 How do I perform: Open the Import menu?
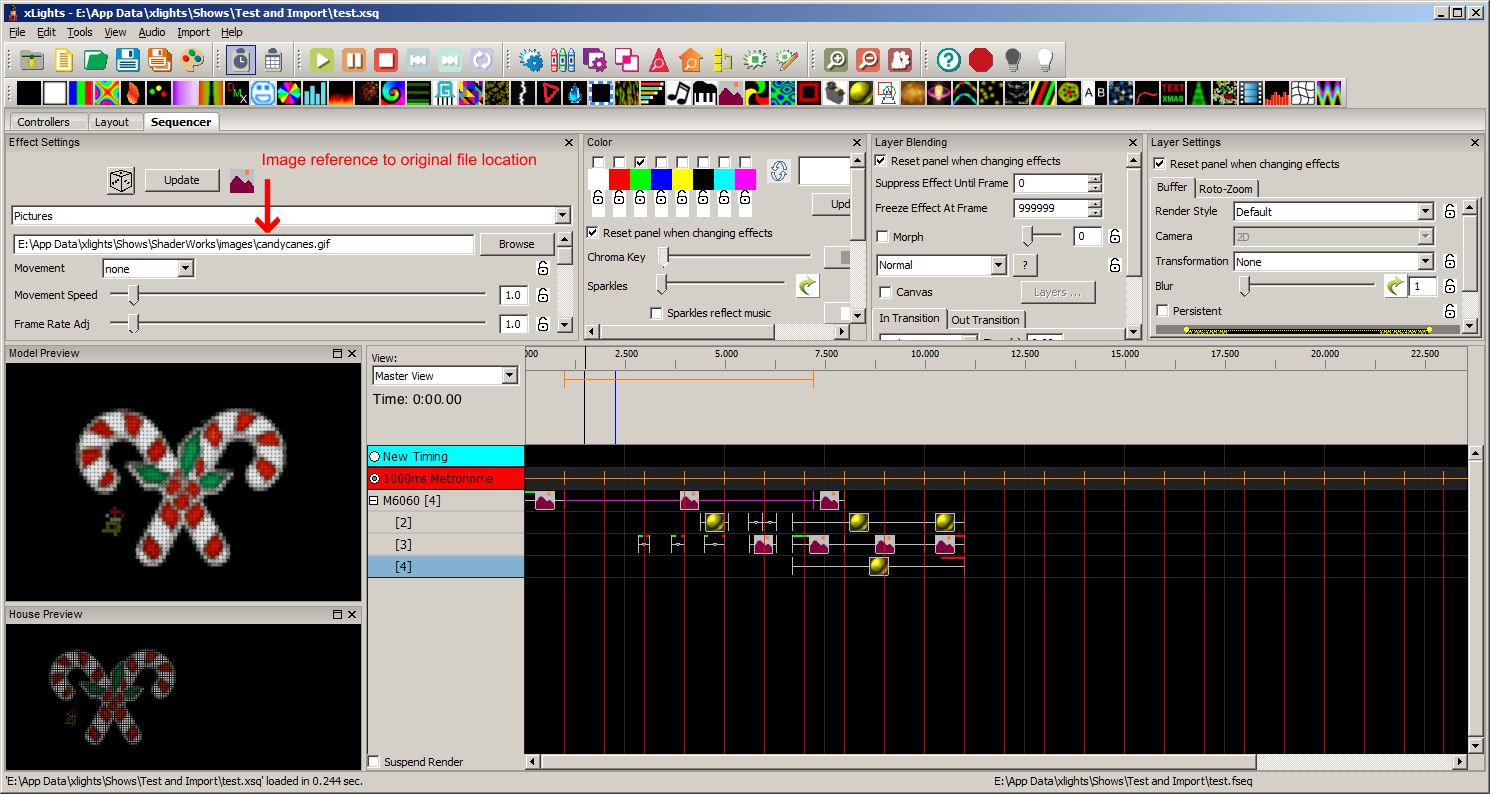tap(193, 32)
